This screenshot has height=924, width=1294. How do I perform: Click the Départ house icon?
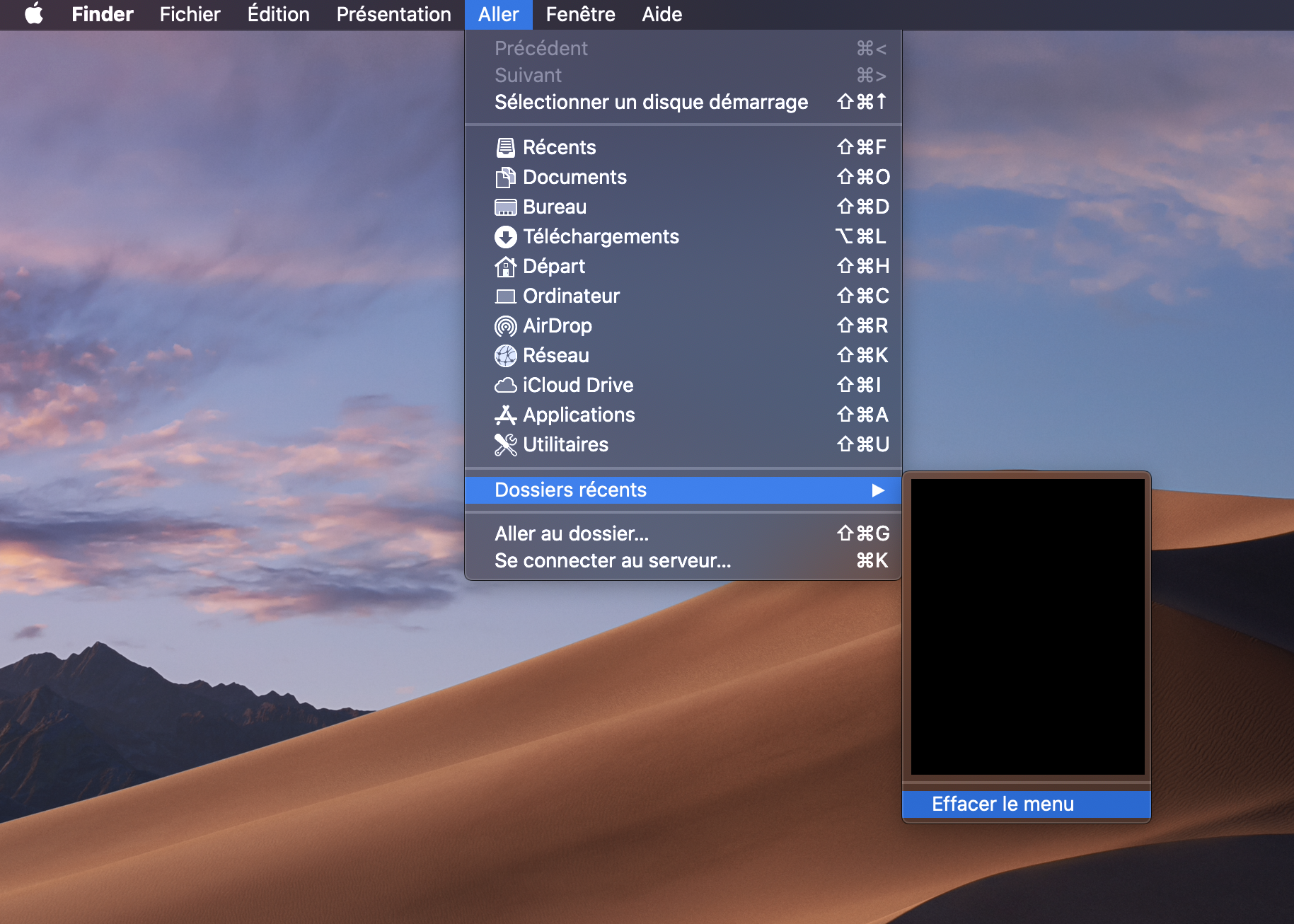[x=505, y=266]
